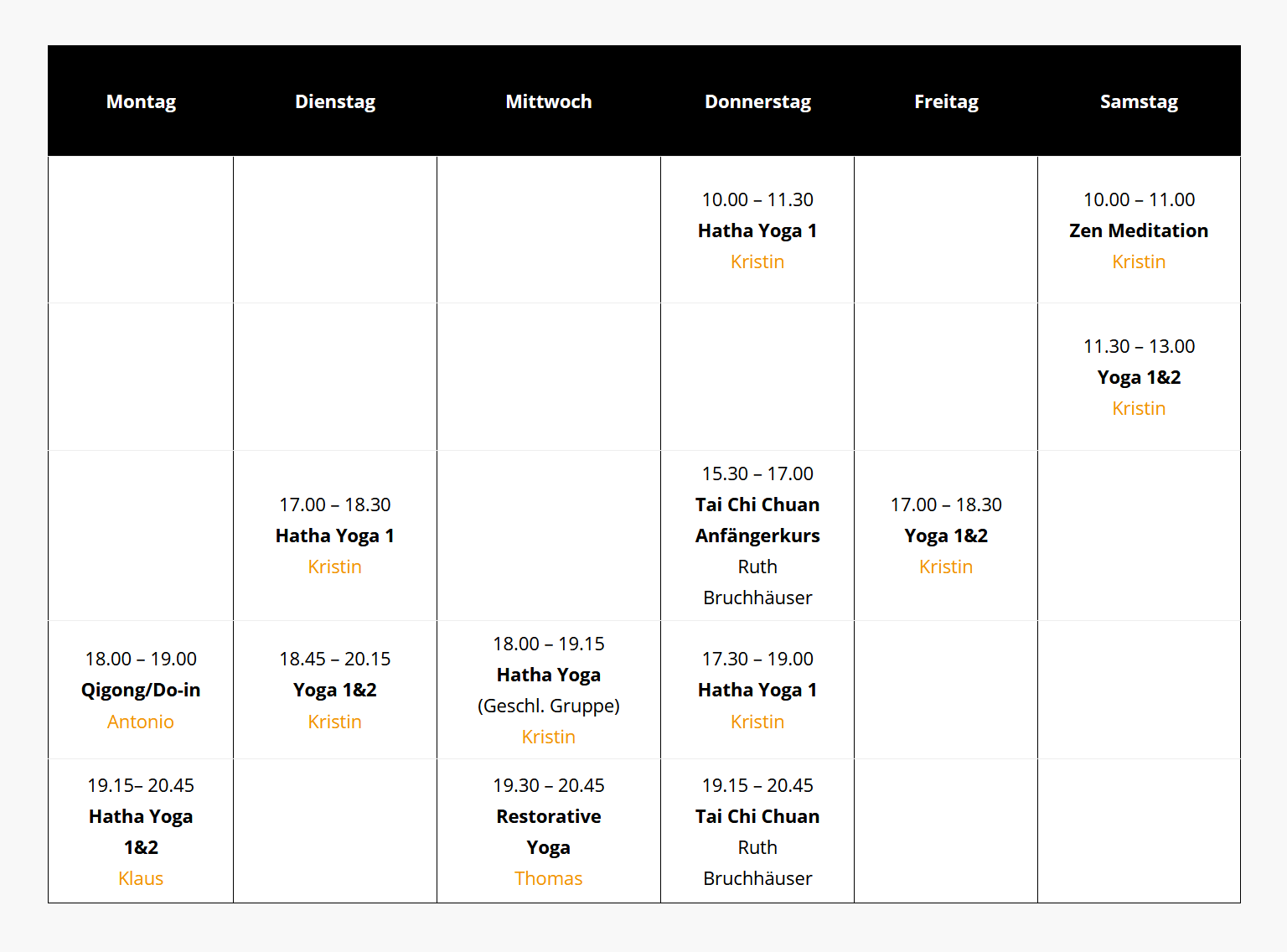This screenshot has width=1287, height=952.
Task: Select the Montag column header
Action: (141, 101)
